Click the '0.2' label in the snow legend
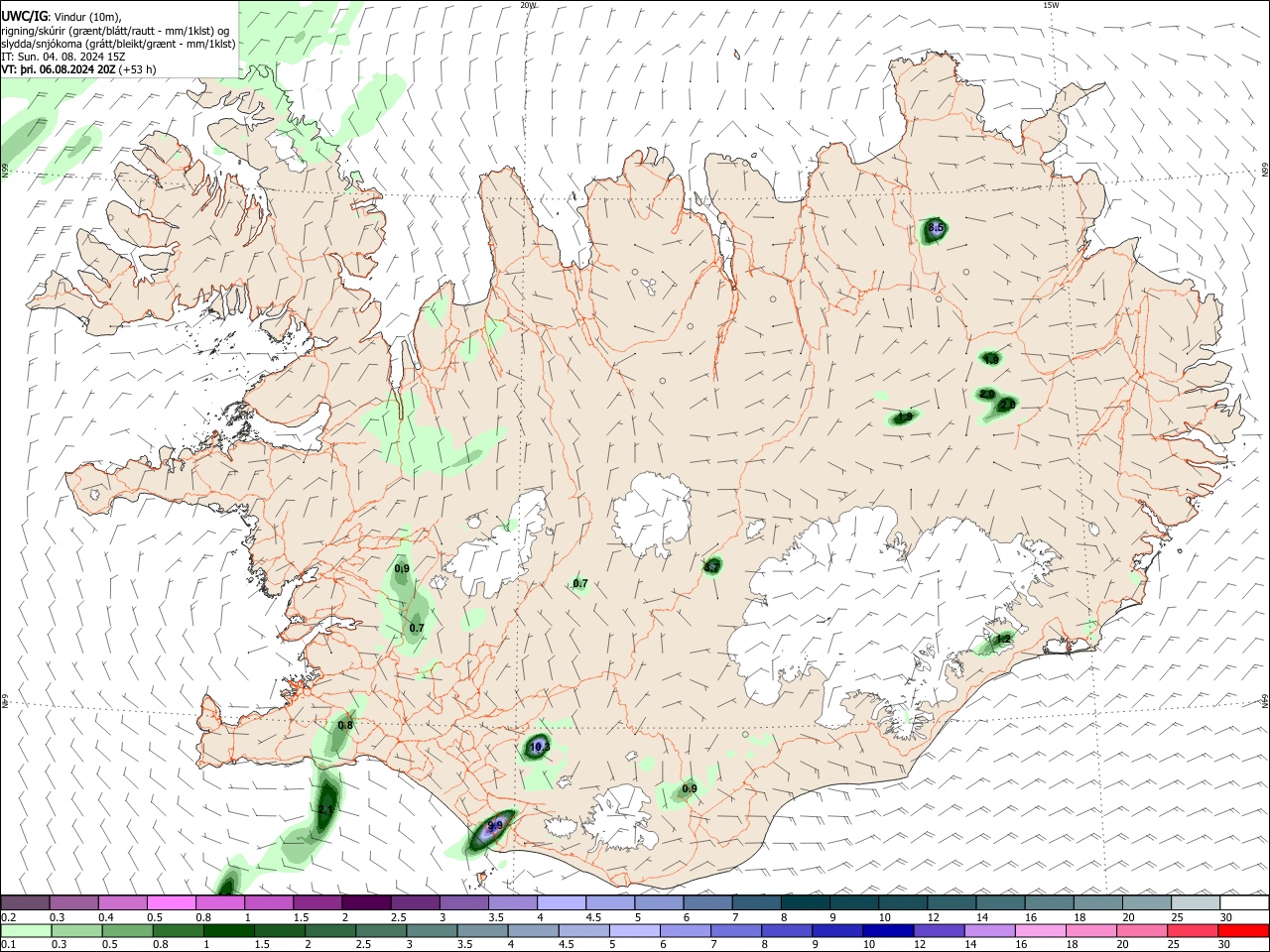This screenshot has height=952, width=1270. click(7, 917)
